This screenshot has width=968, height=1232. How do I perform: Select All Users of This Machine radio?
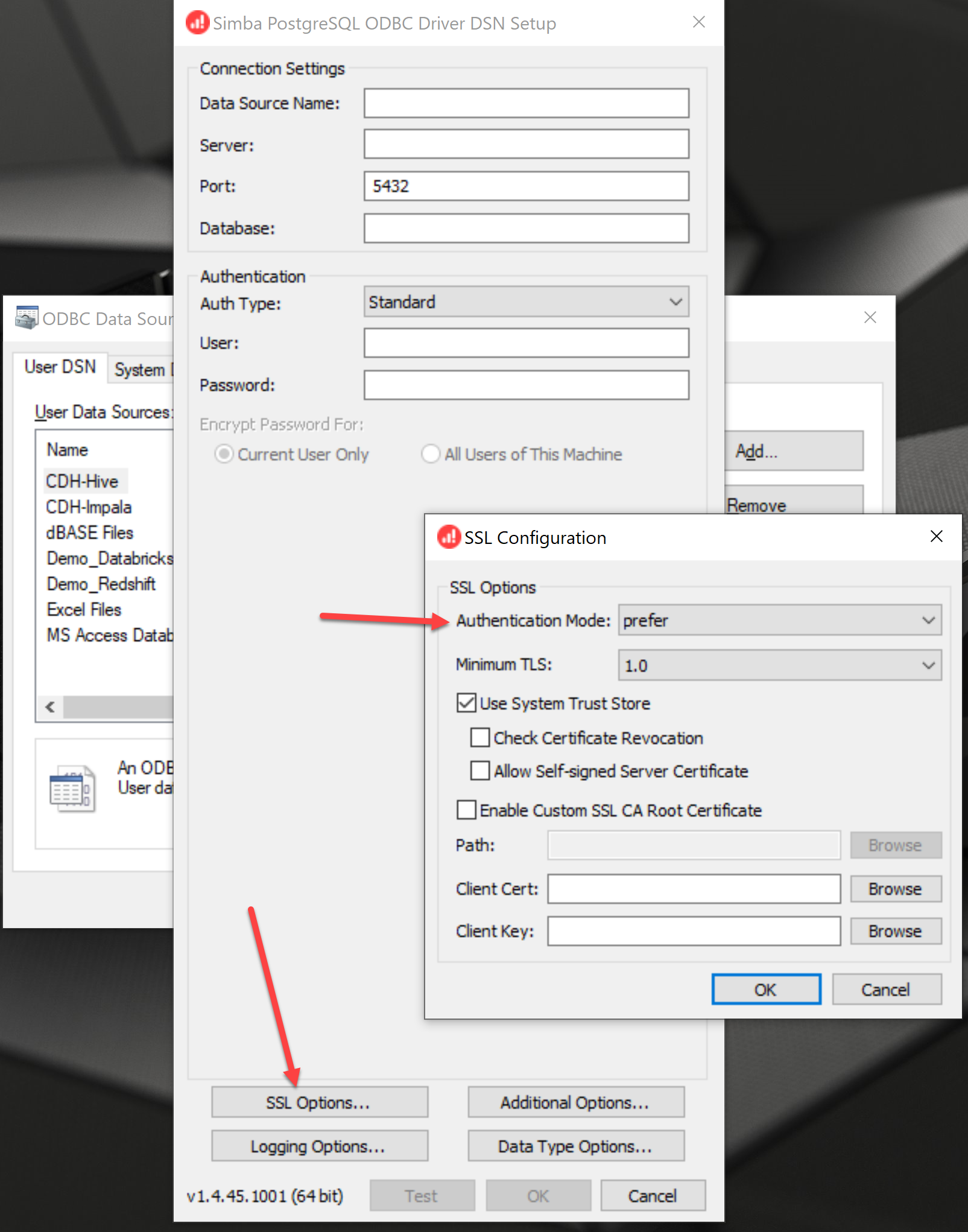click(431, 453)
